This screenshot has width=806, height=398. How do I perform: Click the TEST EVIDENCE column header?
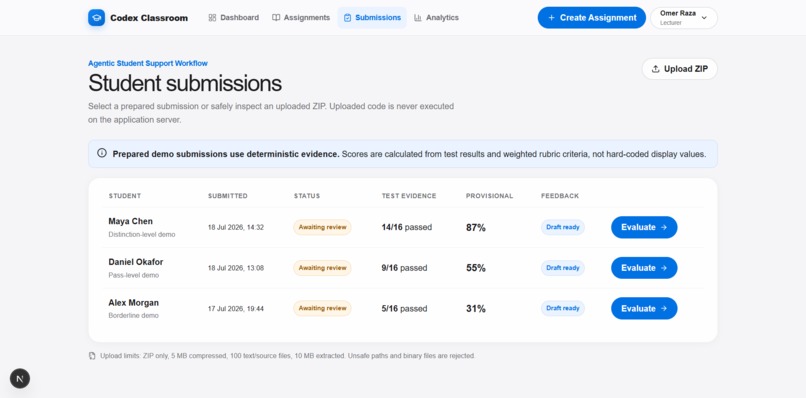(x=409, y=196)
